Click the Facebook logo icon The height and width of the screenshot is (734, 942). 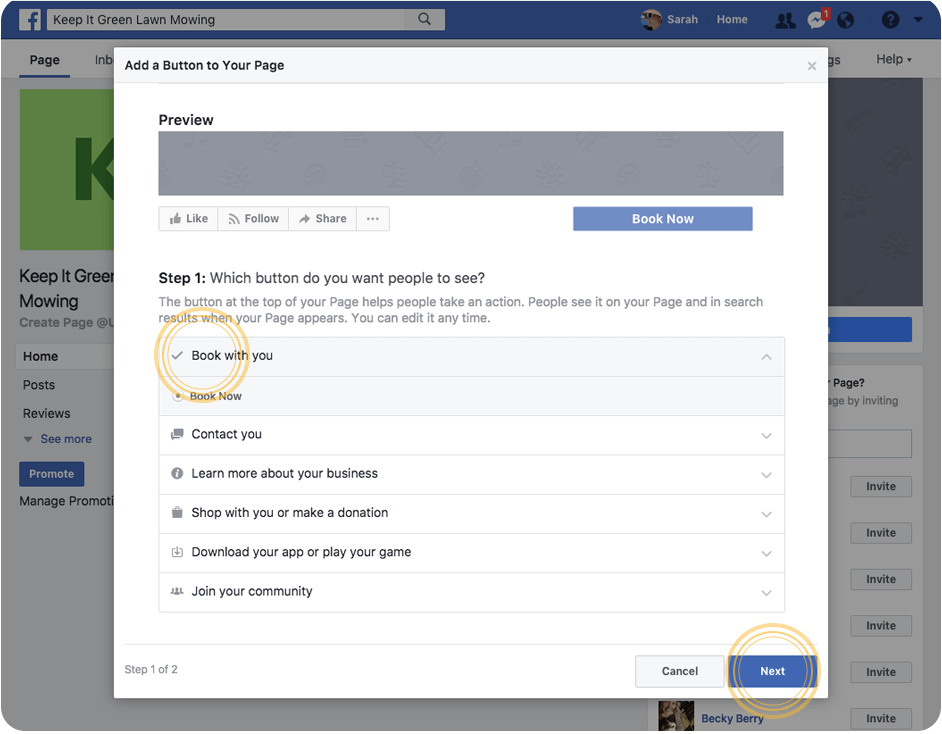coord(30,20)
